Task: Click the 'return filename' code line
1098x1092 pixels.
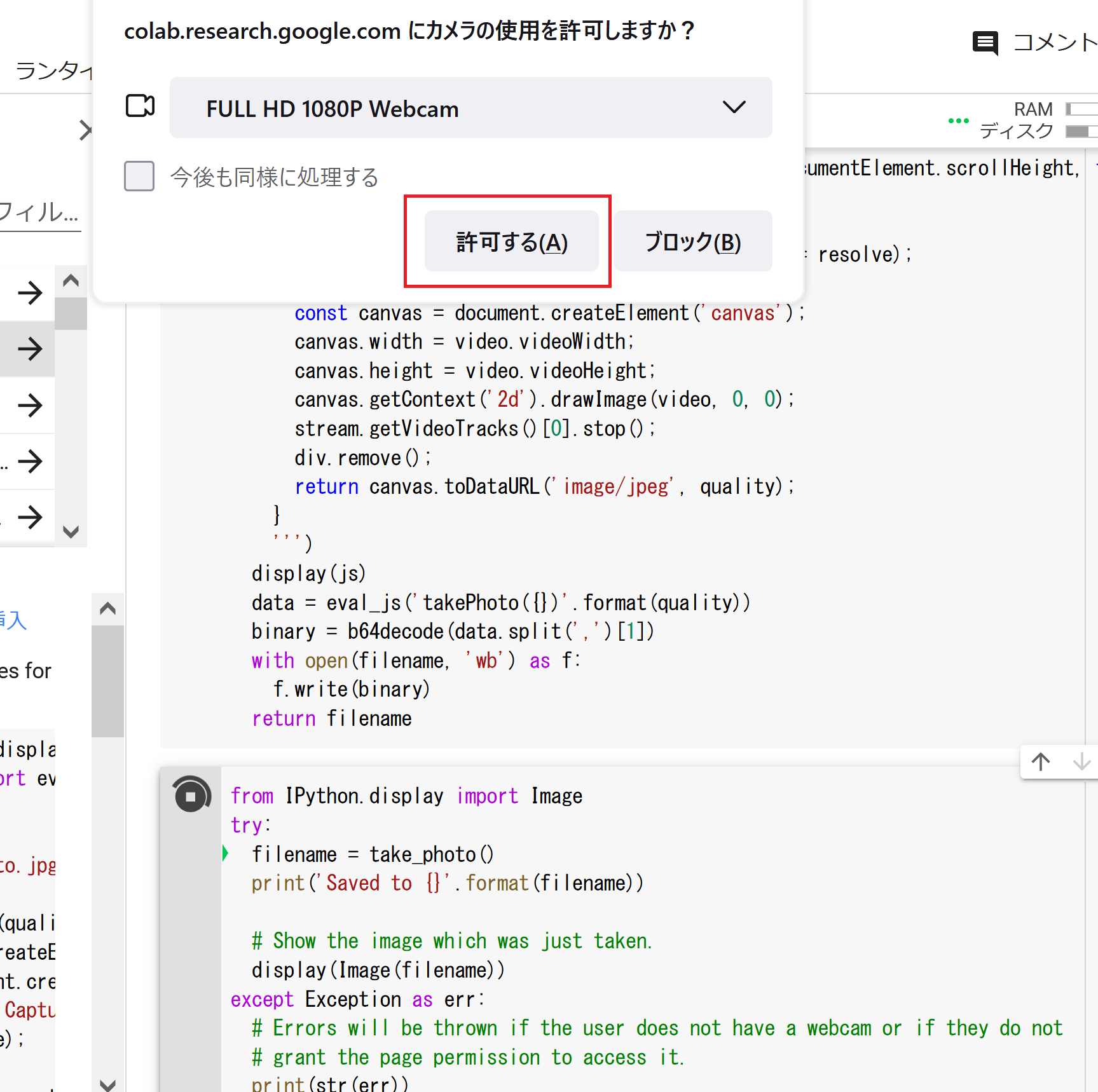Action: 332,718
